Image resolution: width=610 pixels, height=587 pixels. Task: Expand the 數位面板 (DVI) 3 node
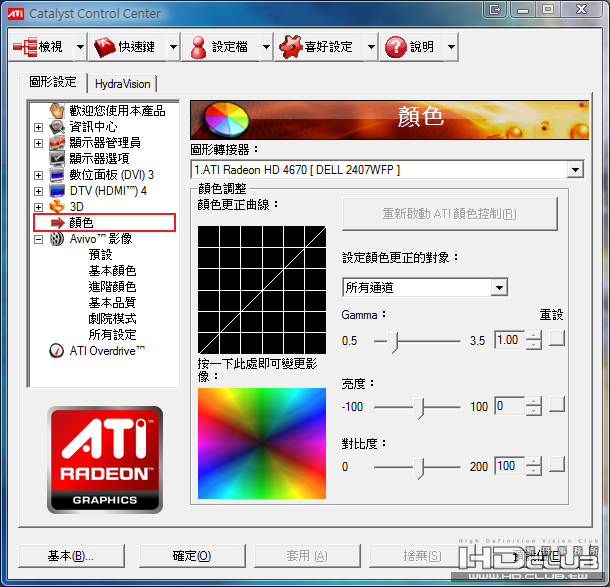[38, 175]
